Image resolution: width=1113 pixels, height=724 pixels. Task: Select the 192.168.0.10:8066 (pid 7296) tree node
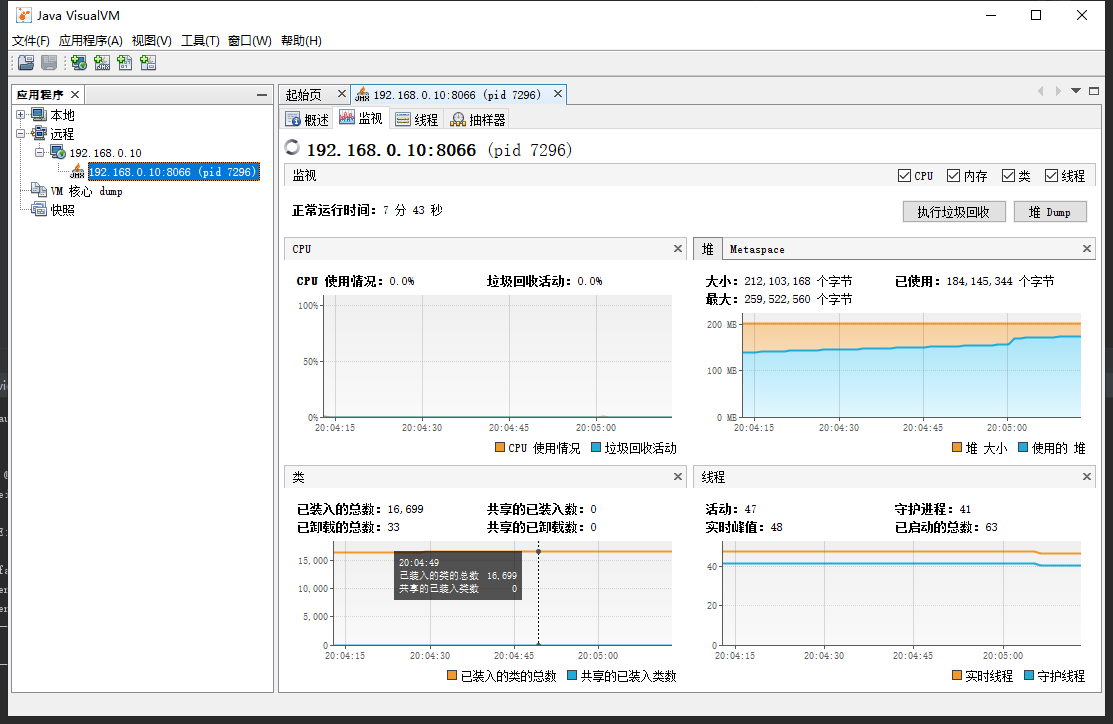click(173, 171)
